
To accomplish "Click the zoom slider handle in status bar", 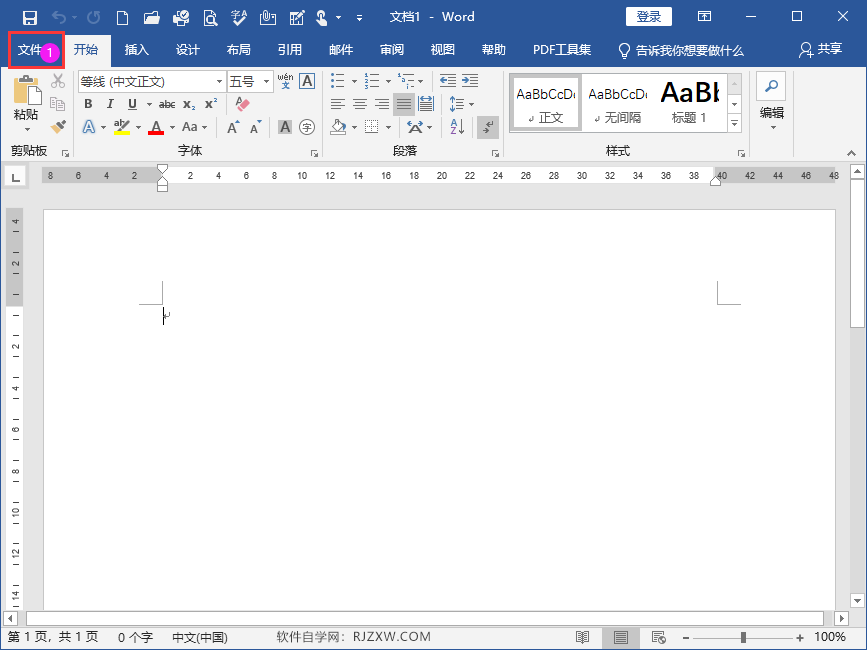I will coord(743,637).
